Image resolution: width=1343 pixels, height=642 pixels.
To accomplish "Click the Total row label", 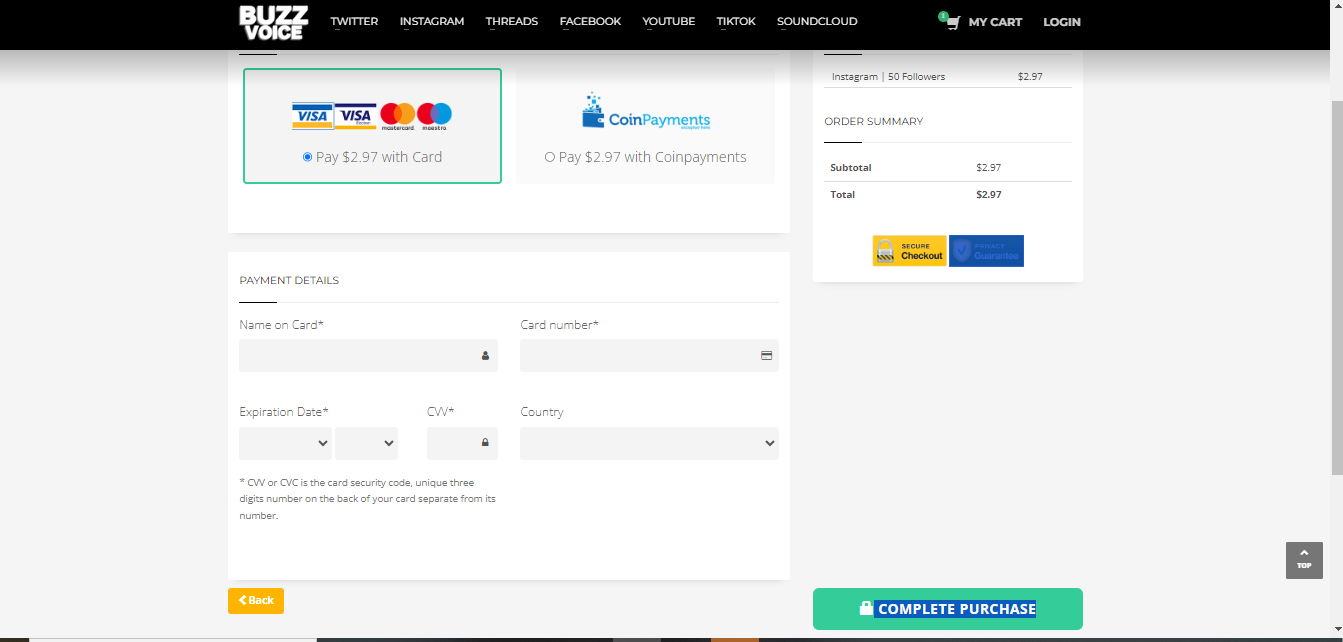I will (843, 194).
